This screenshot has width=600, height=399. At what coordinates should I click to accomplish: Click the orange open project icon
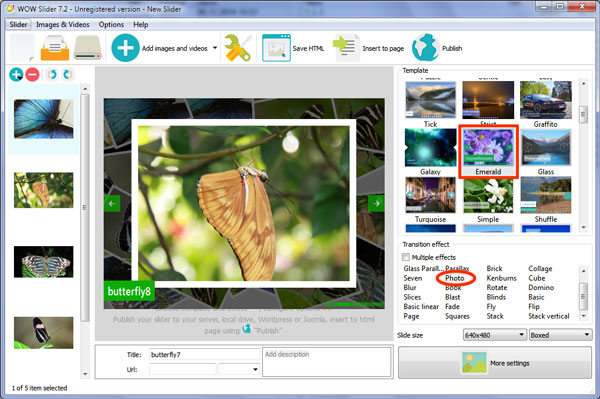click(x=55, y=48)
